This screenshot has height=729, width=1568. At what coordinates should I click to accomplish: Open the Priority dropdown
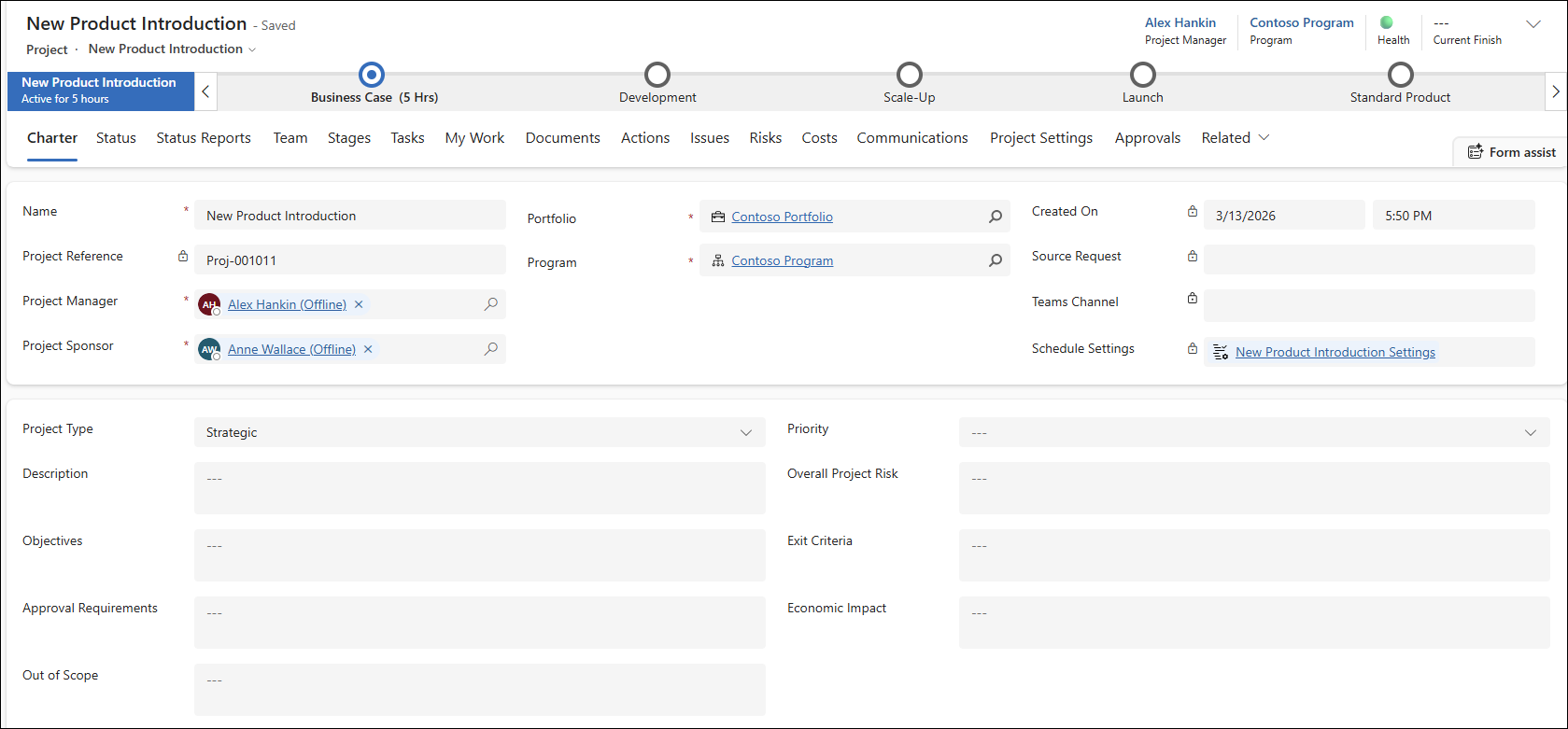[x=1530, y=432]
